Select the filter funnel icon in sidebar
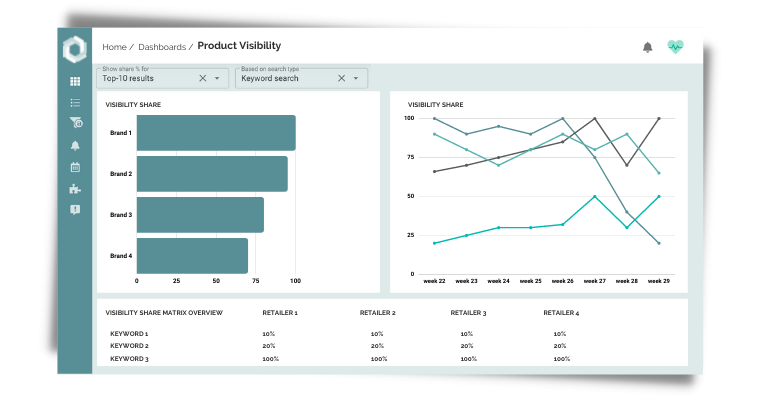This screenshot has width=760, height=398. click(x=76, y=123)
